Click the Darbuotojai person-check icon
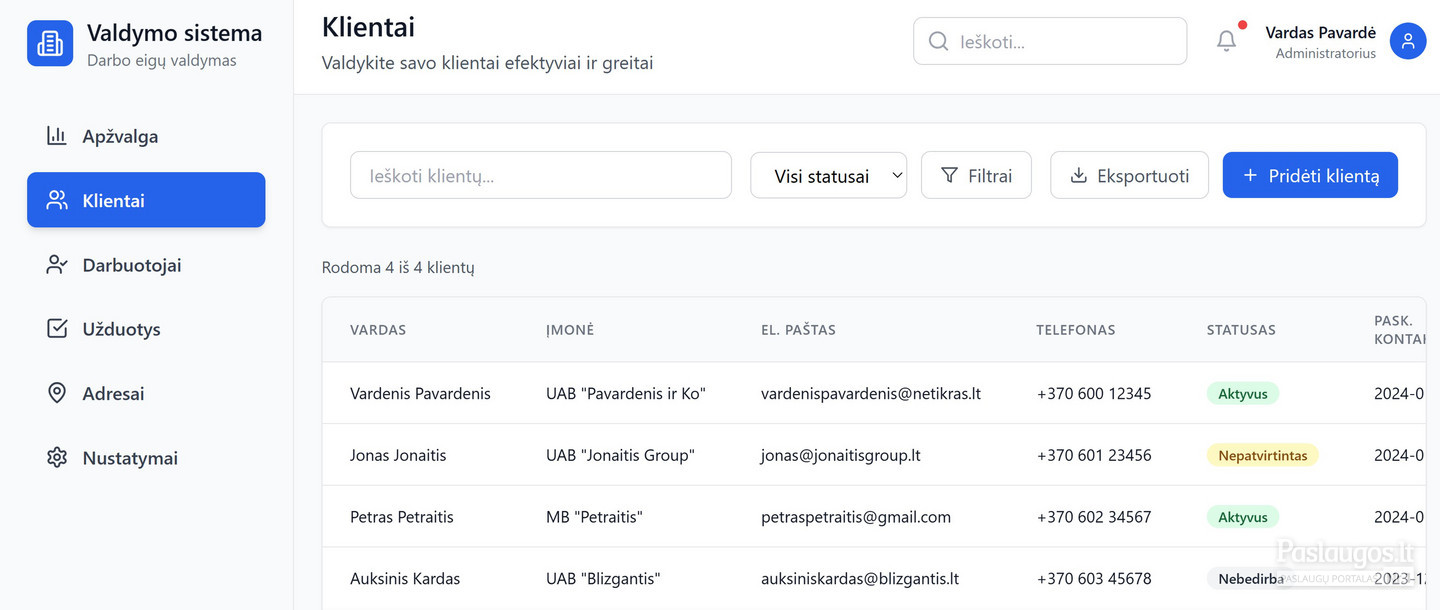1440x610 pixels. point(57,265)
